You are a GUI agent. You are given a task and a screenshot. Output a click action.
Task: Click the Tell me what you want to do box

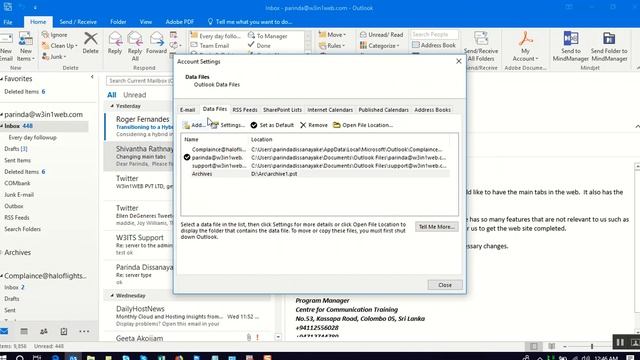(x=250, y=22)
